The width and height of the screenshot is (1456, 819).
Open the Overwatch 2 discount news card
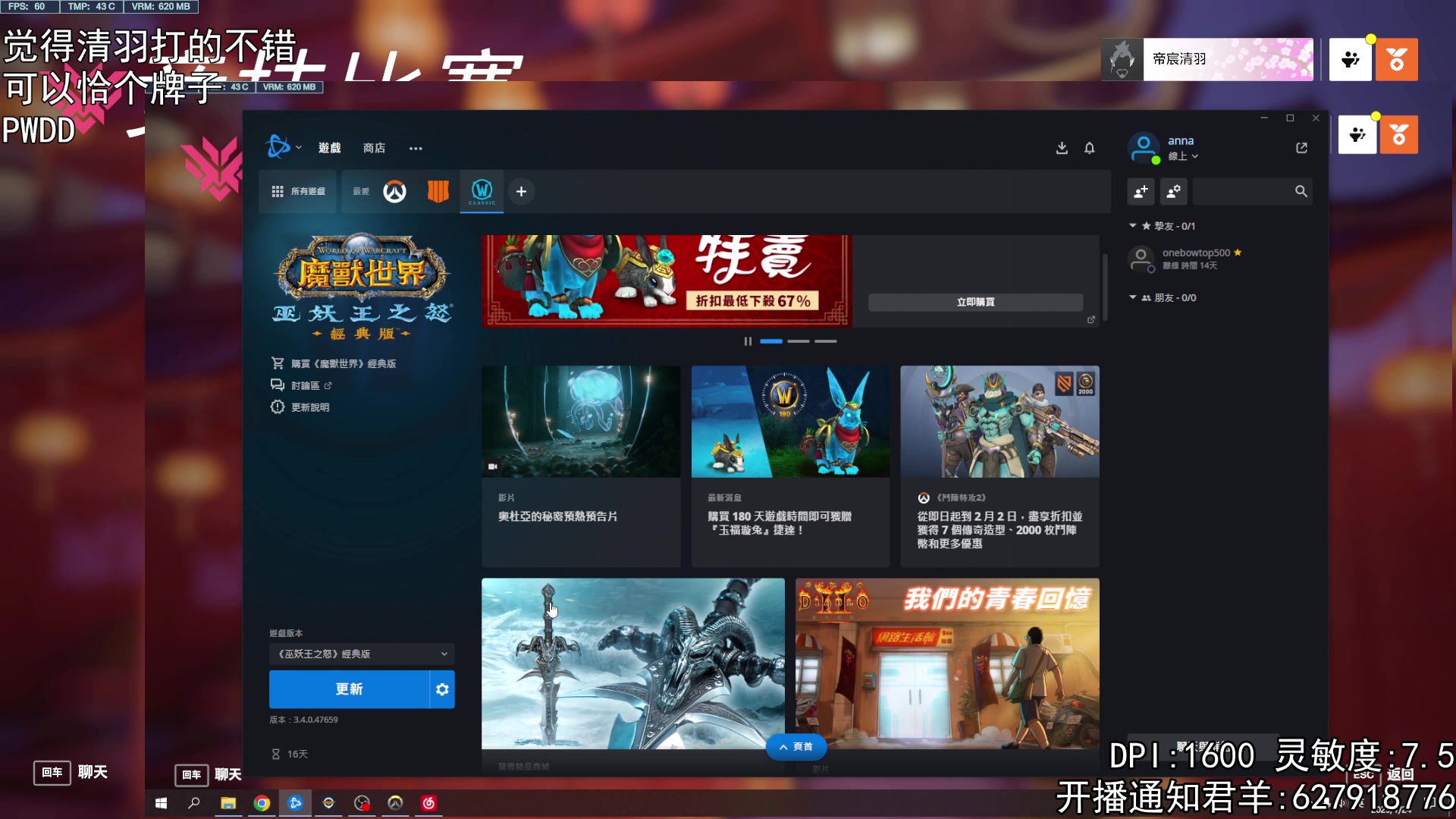click(999, 466)
